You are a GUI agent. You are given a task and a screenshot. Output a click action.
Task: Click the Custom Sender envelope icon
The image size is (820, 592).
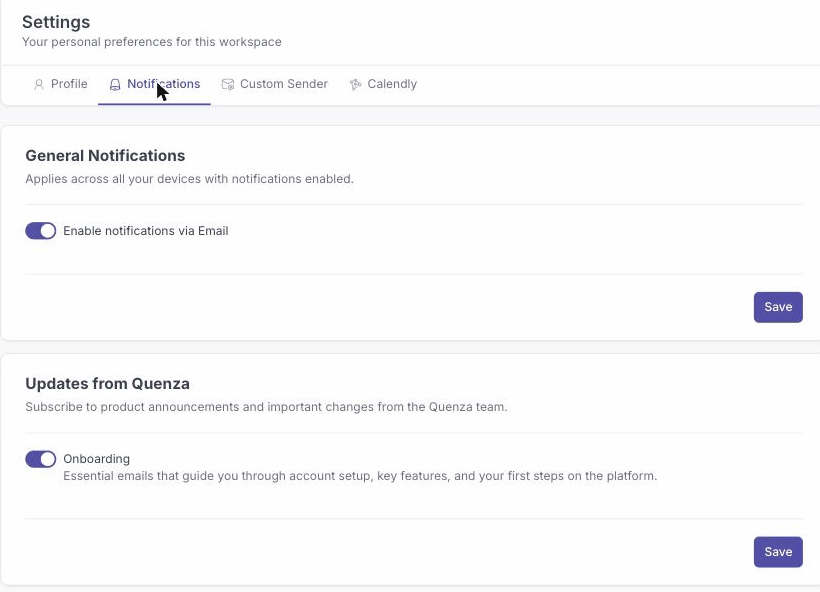(x=227, y=84)
